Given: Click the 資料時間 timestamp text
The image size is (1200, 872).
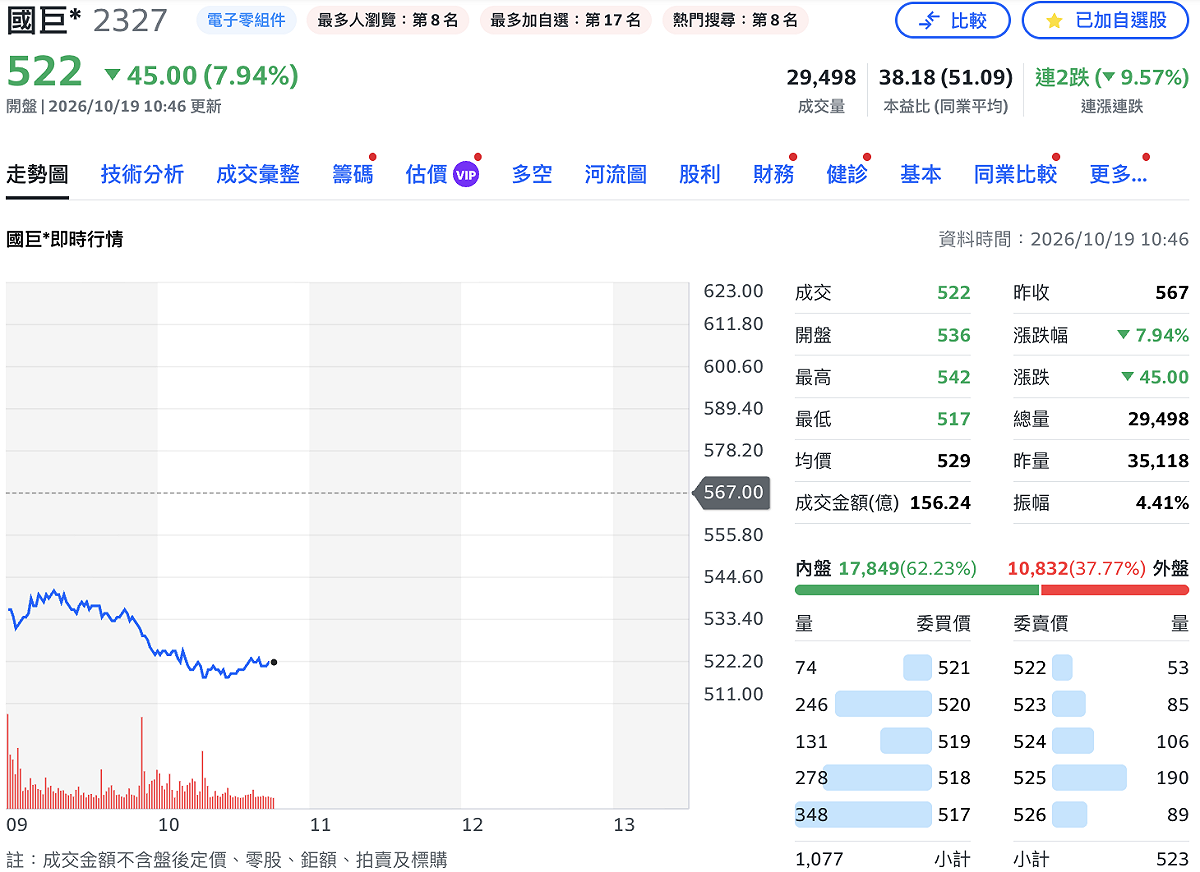Looking at the screenshot, I should (x=1064, y=239).
